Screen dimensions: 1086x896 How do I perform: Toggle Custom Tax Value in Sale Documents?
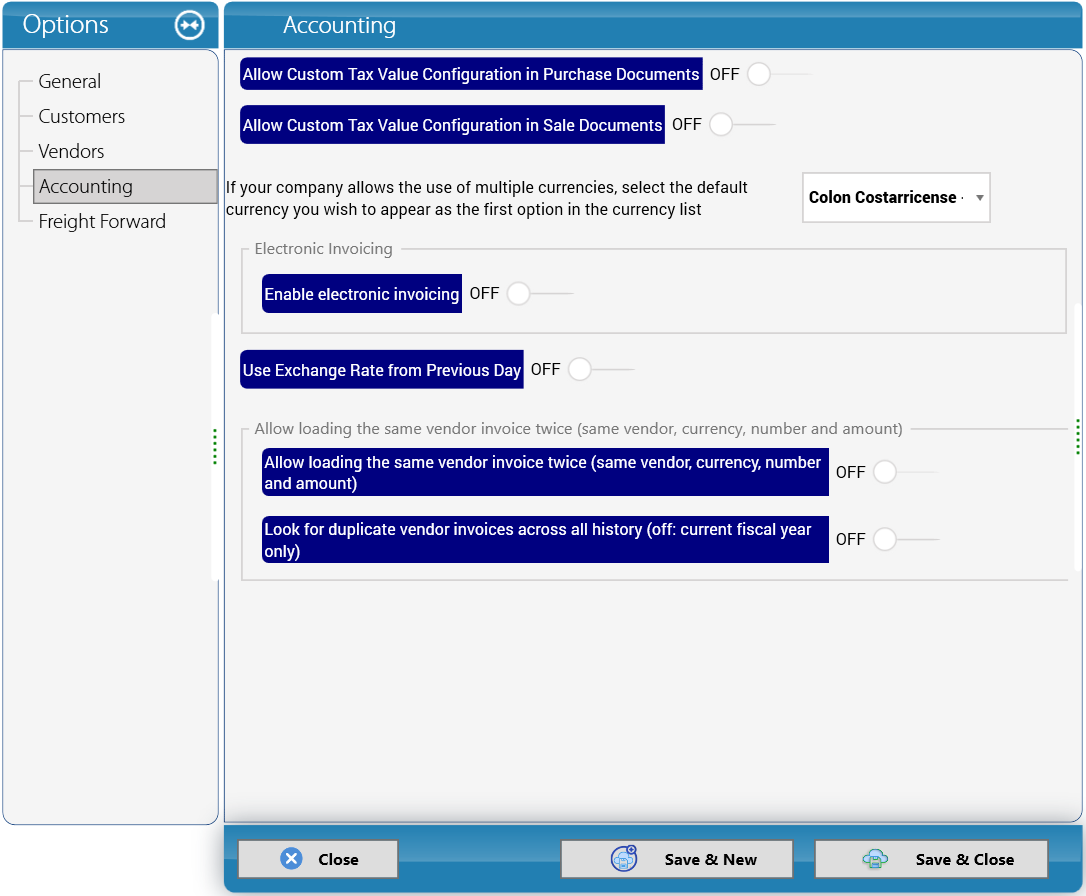742,125
